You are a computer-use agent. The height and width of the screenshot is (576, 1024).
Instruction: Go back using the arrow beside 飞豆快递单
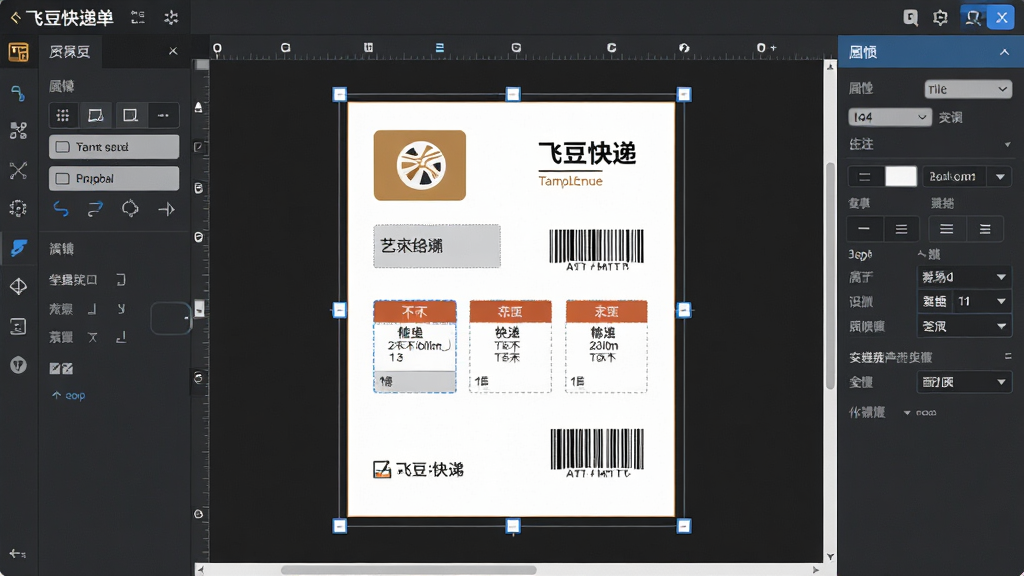click(15, 18)
